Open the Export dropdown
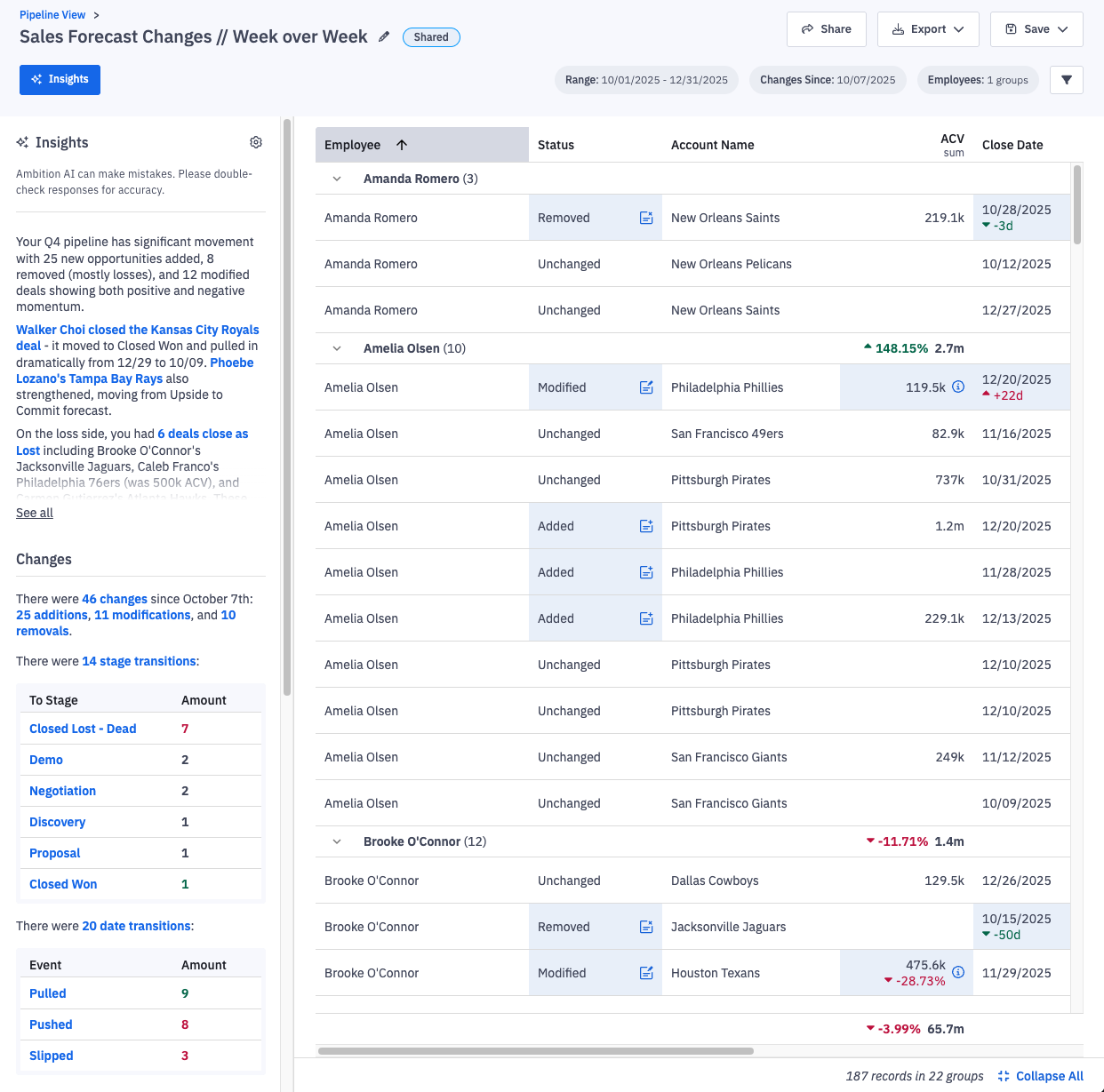The image size is (1104, 1092). point(928,29)
